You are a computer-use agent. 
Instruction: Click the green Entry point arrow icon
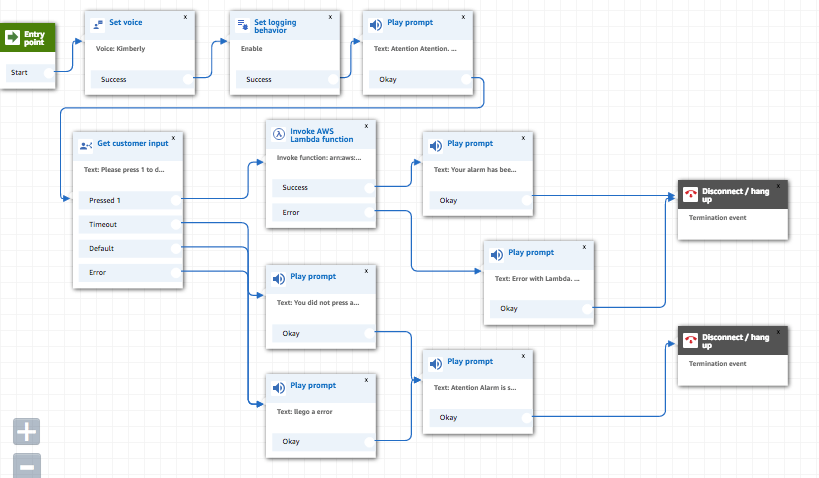pos(12,38)
